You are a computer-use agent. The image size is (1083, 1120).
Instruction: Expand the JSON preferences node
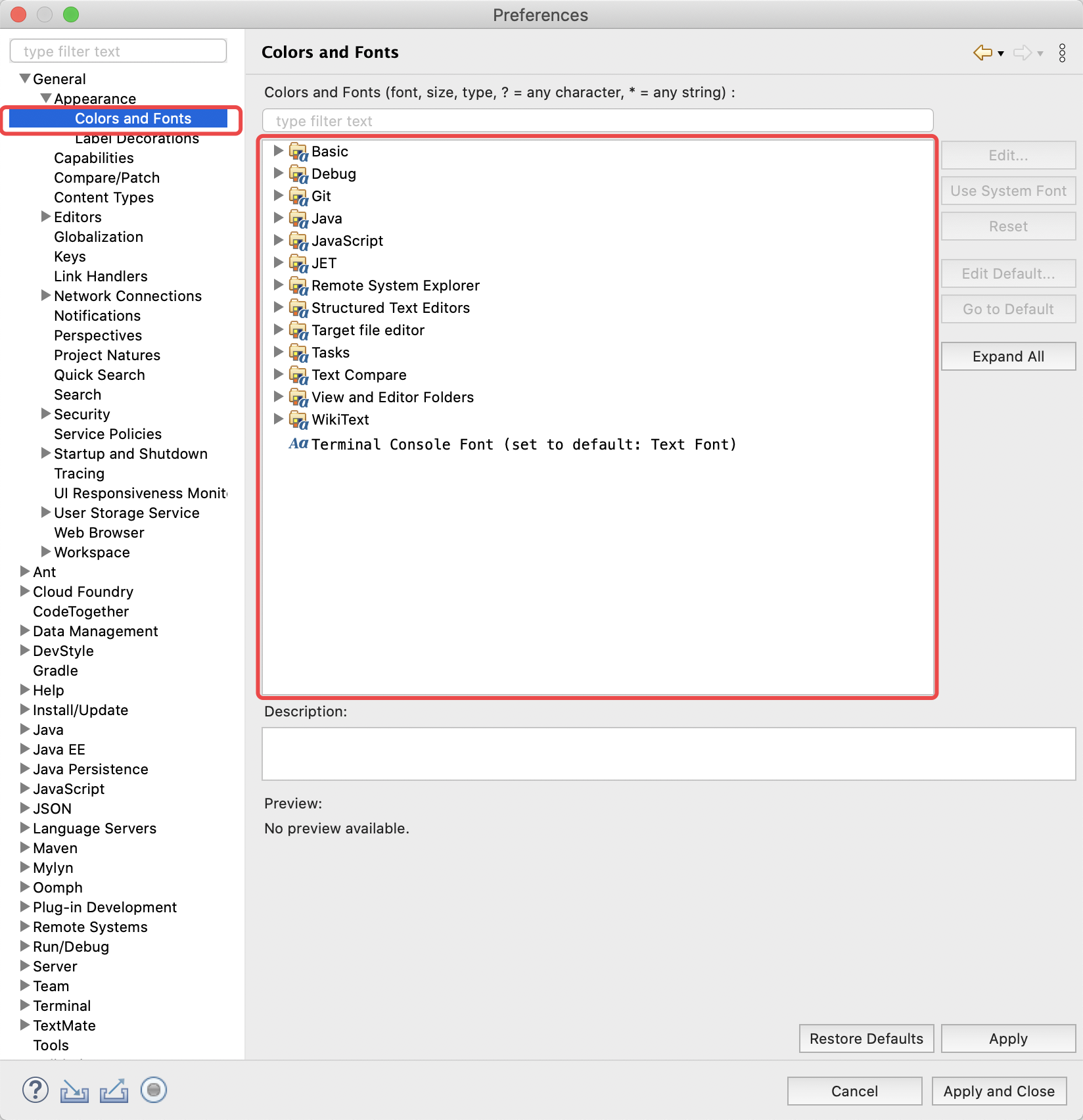coord(25,808)
